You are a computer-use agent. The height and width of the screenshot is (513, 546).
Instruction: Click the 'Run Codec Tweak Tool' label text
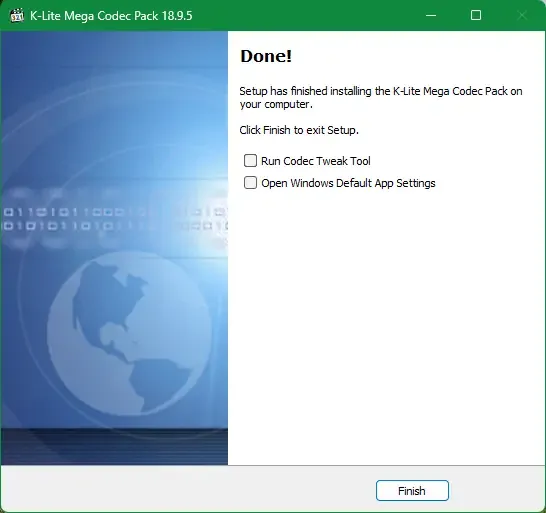click(x=315, y=161)
